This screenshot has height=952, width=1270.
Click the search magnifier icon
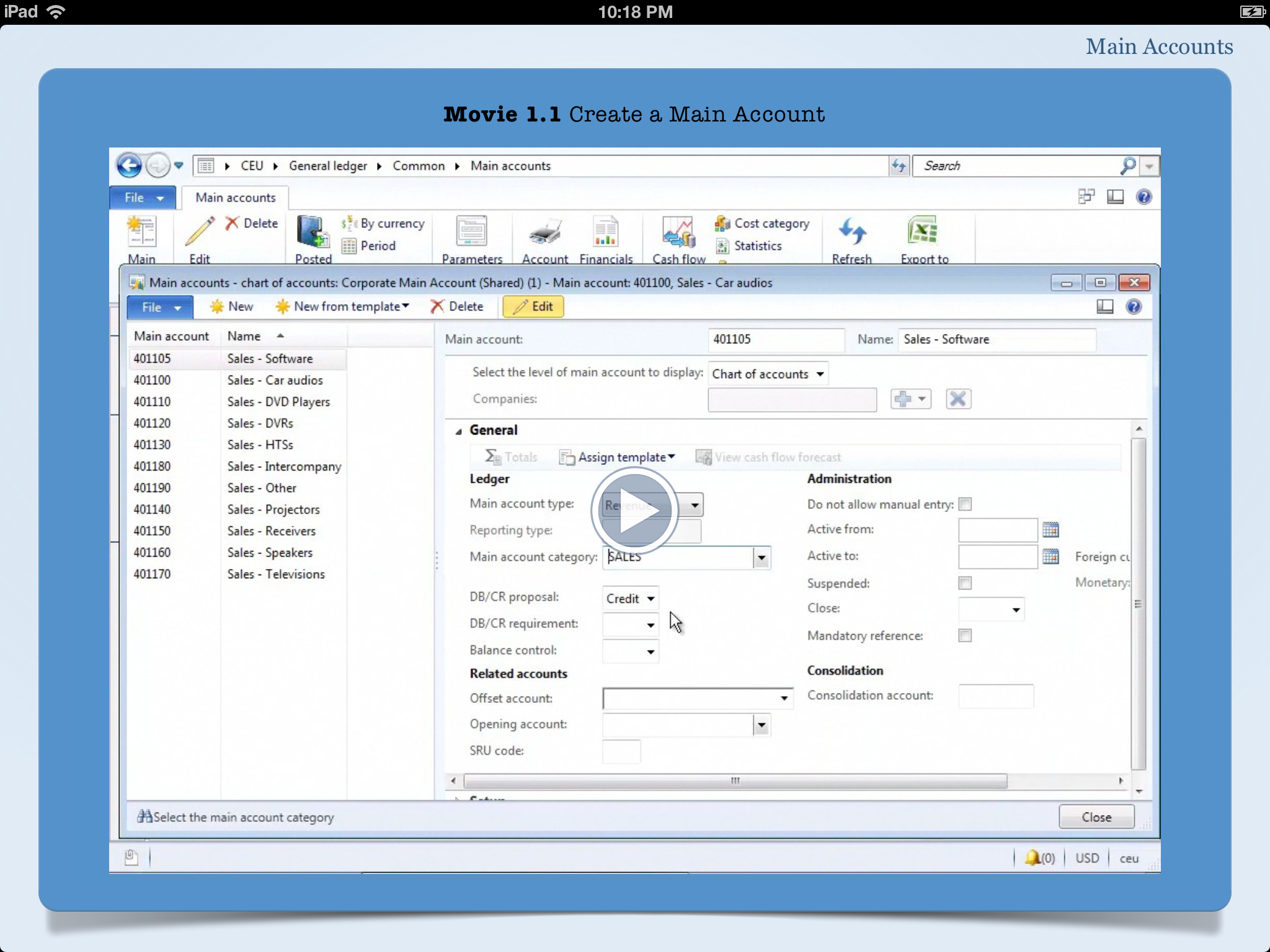[x=1128, y=165]
